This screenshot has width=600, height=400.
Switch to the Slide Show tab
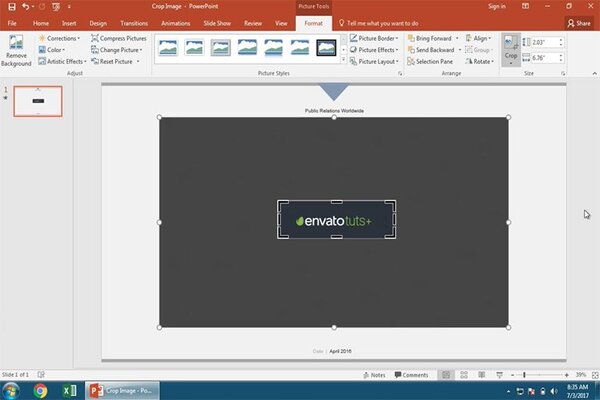[217, 23]
